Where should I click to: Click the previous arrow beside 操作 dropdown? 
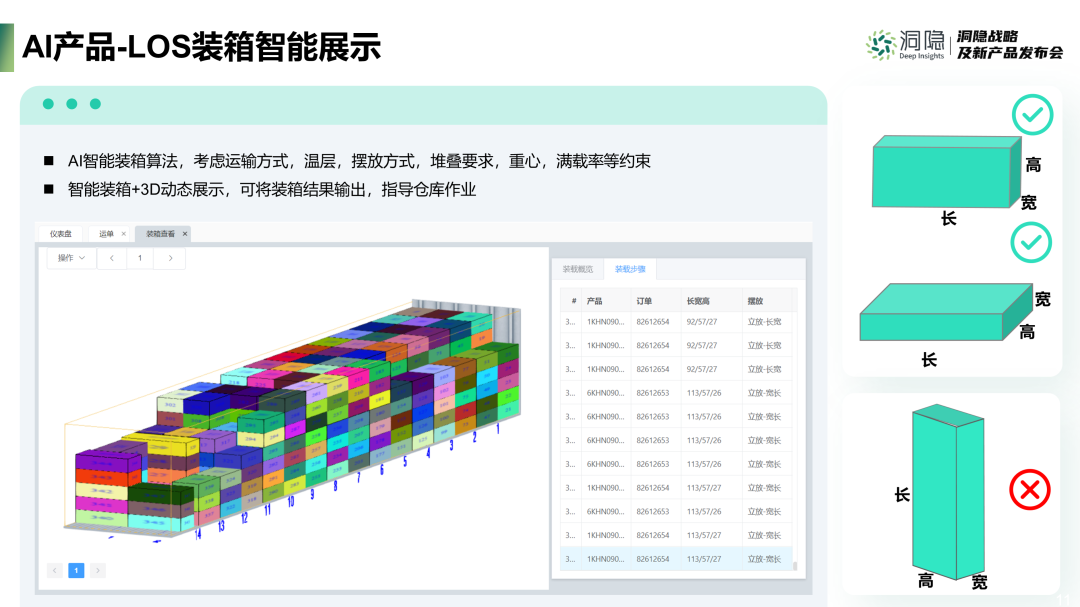111,258
